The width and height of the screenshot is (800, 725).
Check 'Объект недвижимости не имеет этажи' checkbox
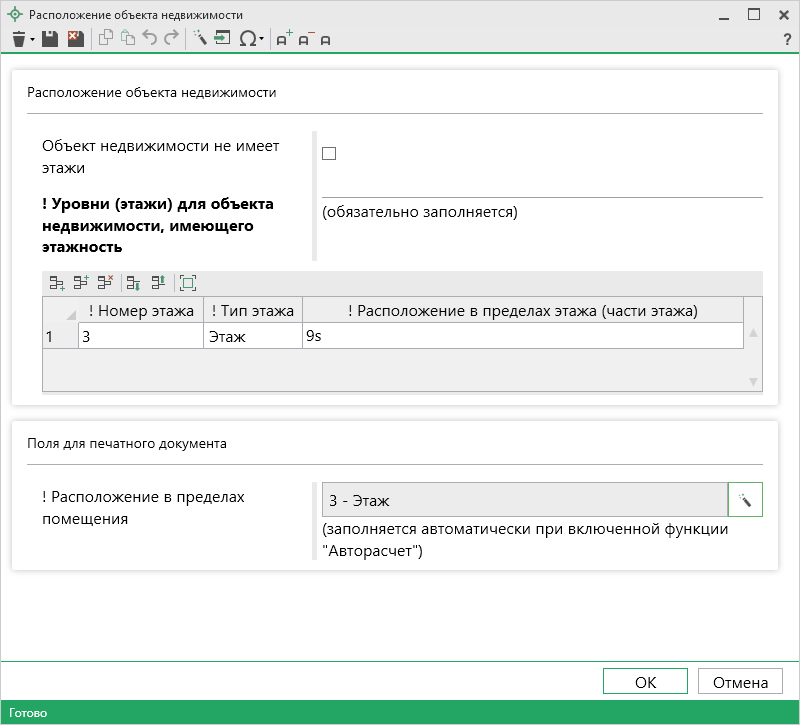(329, 154)
